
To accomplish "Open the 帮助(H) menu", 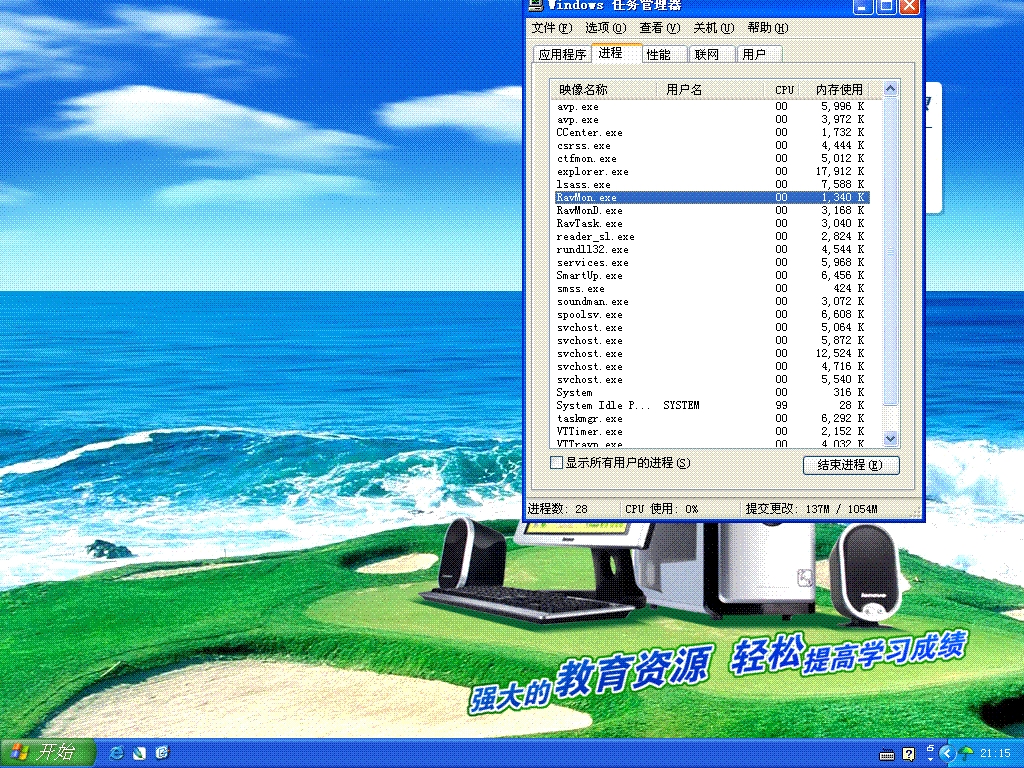I will tap(768, 27).
